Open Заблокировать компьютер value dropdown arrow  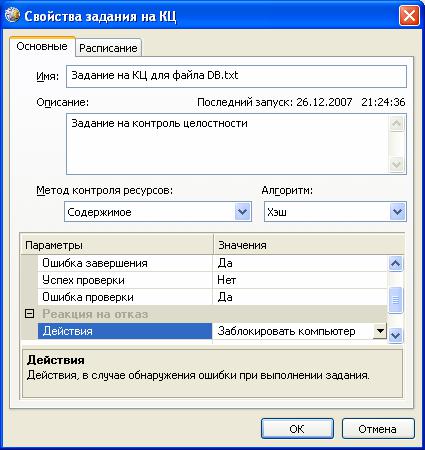pos(380,331)
